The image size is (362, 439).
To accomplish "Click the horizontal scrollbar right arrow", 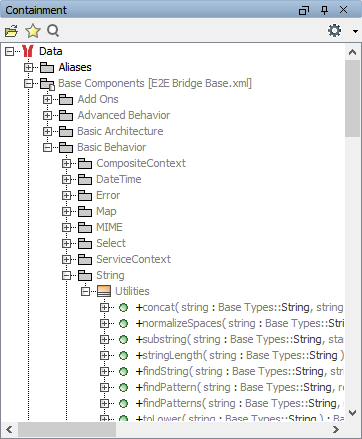I will [336, 430].
